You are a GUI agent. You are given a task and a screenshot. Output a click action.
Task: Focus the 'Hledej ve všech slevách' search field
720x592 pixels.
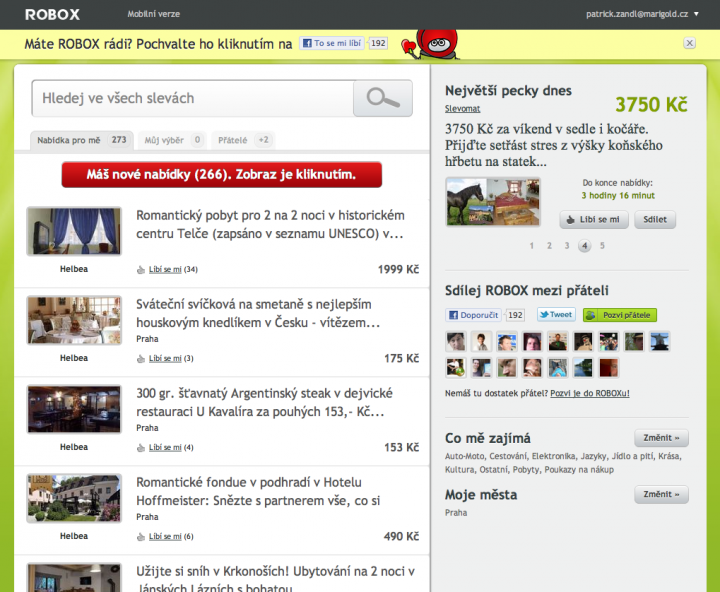click(x=193, y=98)
